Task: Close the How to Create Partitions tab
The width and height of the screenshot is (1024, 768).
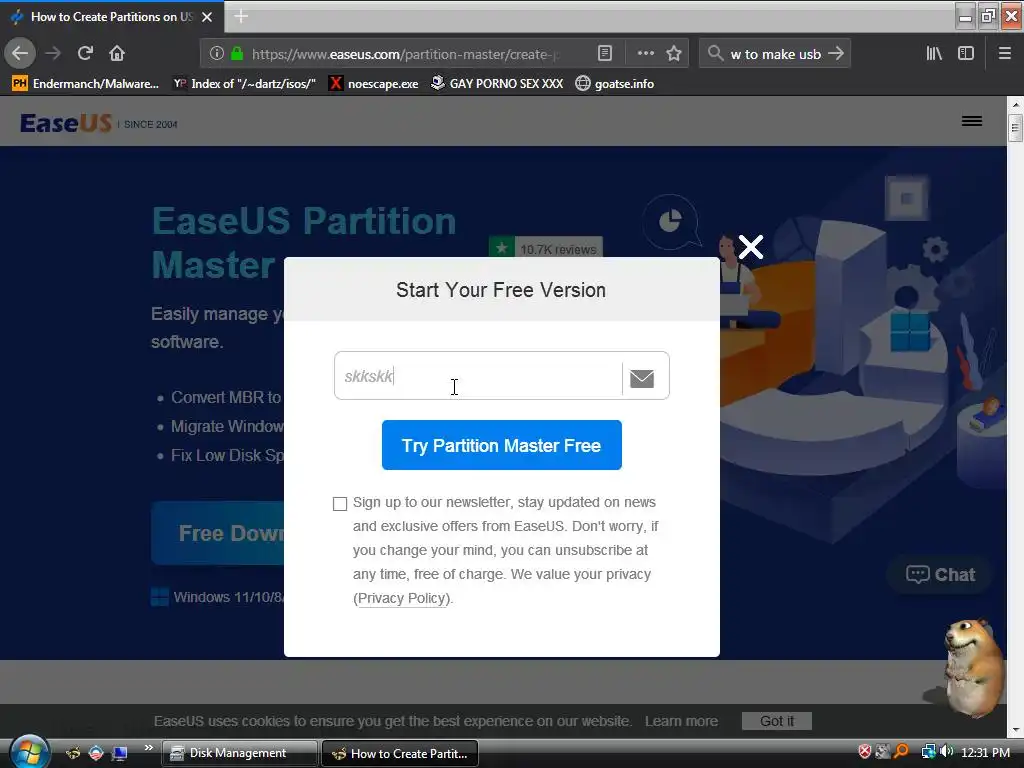Action: [x=207, y=17]
